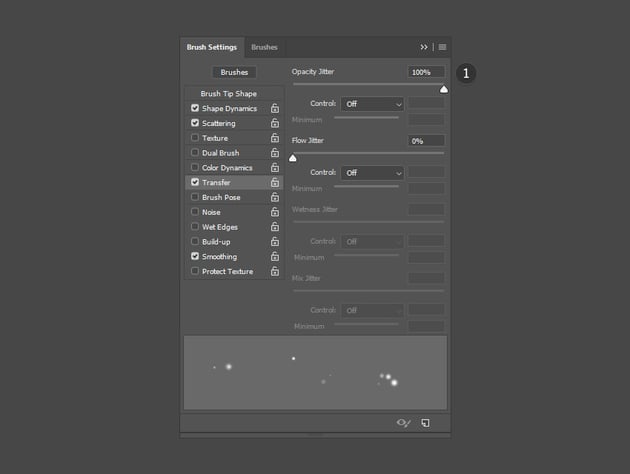This screenshot has width=630, height=474.
Task: Click the Flow Jitter 0% field
Action: 426,141
